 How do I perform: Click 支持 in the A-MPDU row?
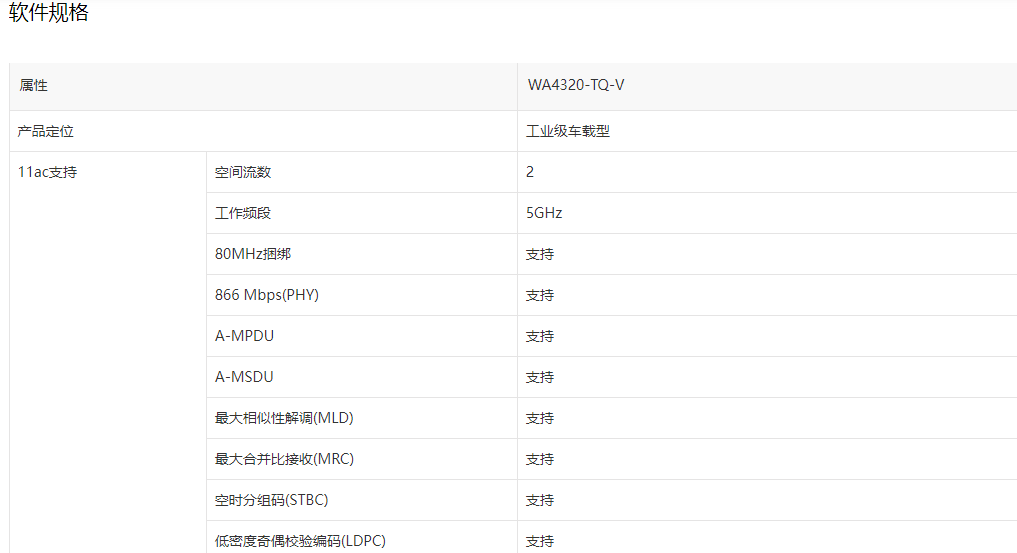tap(540, 336)
